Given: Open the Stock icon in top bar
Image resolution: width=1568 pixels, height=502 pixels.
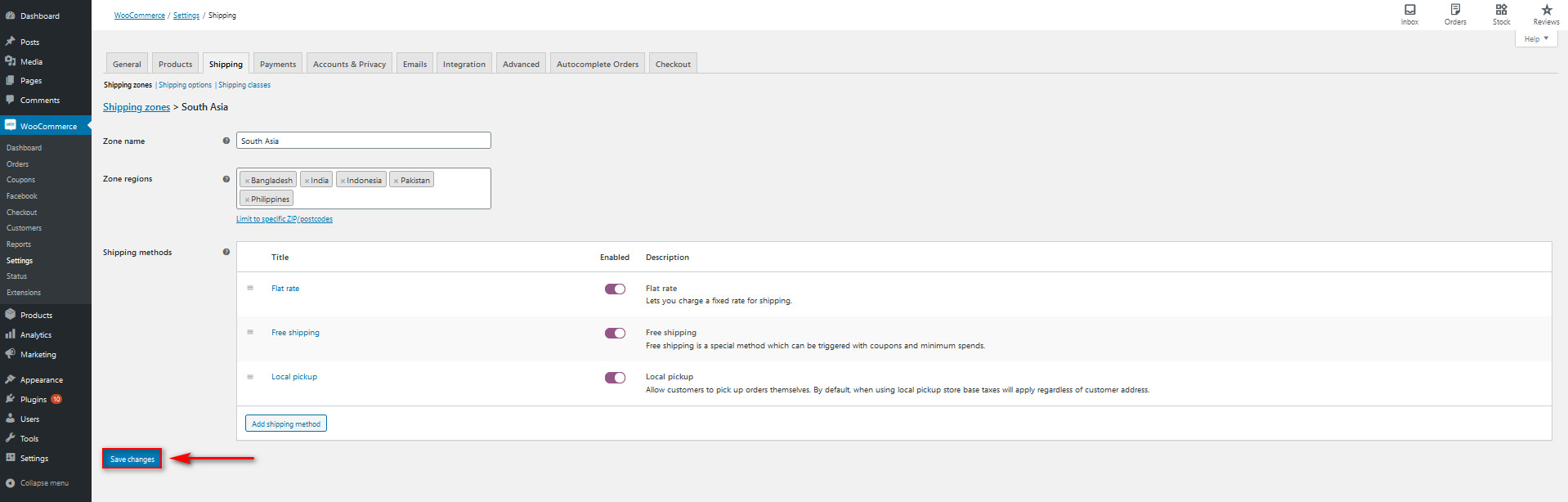Looking at the screenshot, I should pyautogui.click(x=1501, y=10).
